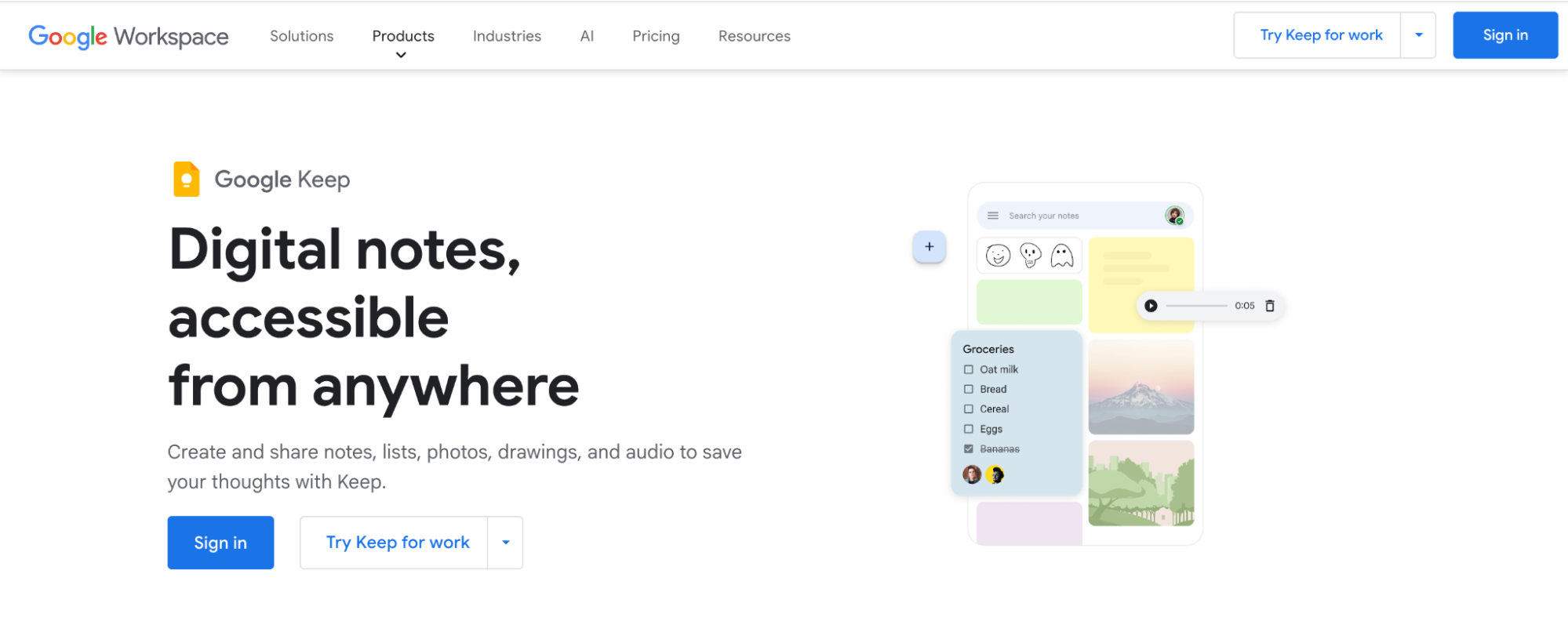Click the red-haired collaborator avatar on Groceries
The width and height of the screenshot is (1568, 621).
coord(972,474)
